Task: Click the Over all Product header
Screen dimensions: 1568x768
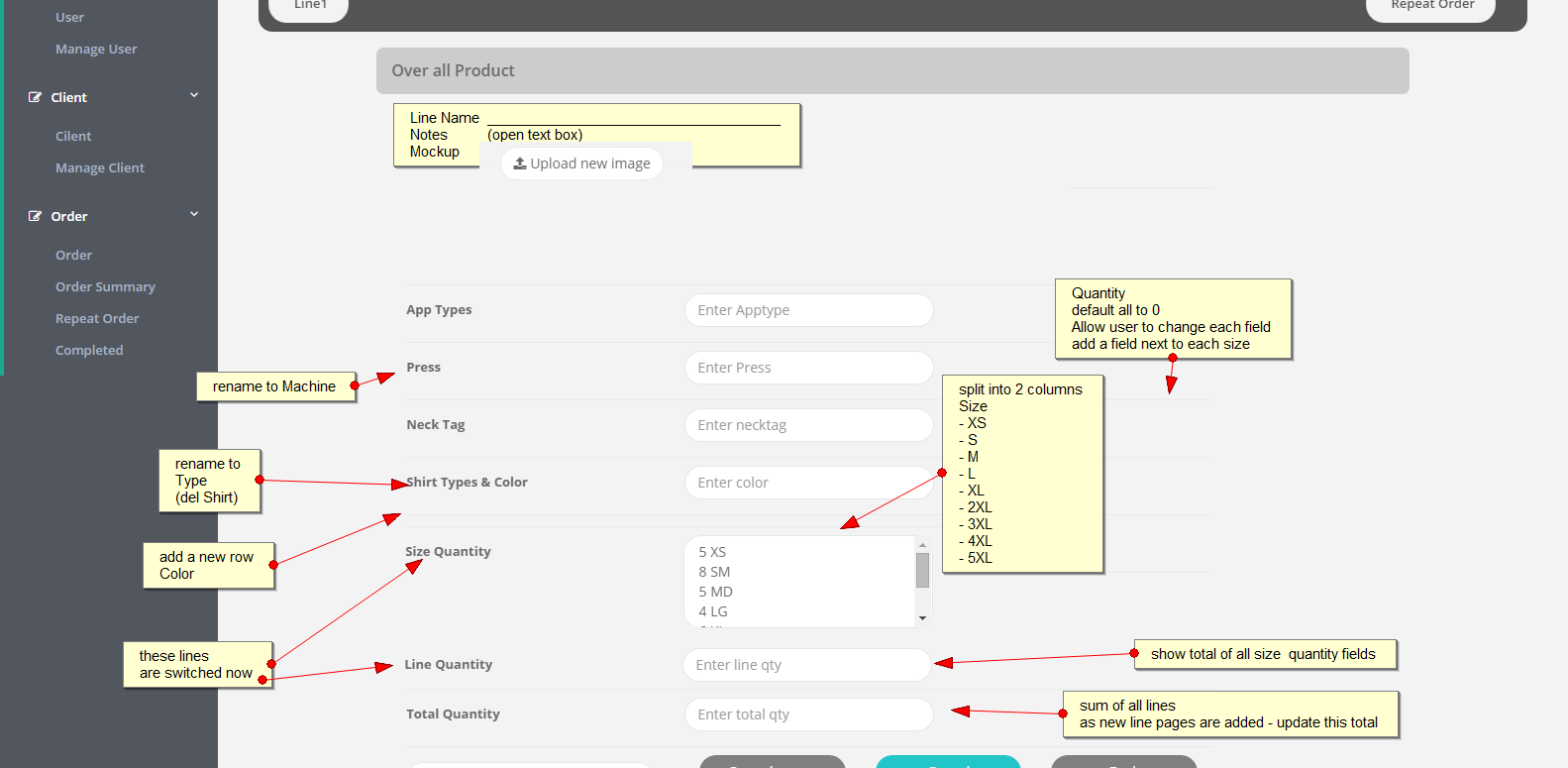Action: [892, 71]
